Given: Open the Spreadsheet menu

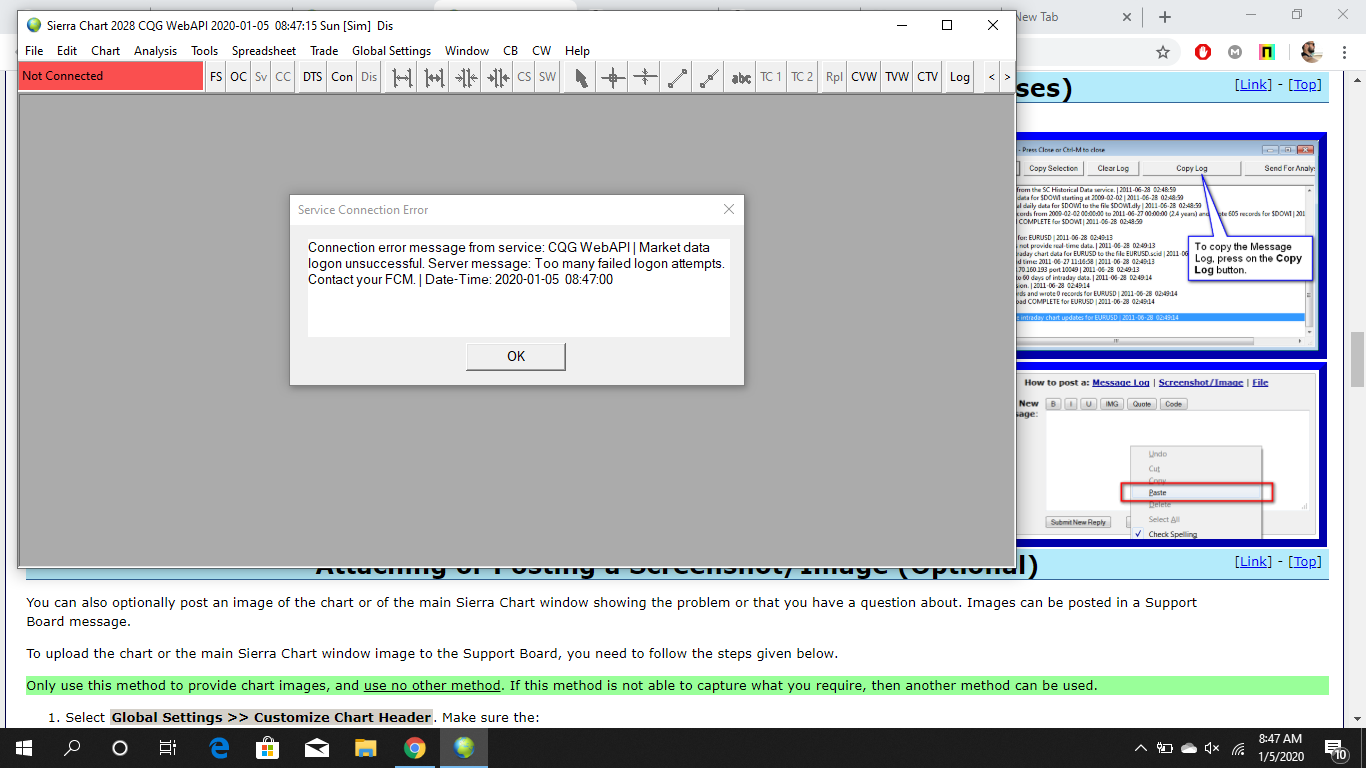Looking at the screenshot, I should tap(264, 51).
